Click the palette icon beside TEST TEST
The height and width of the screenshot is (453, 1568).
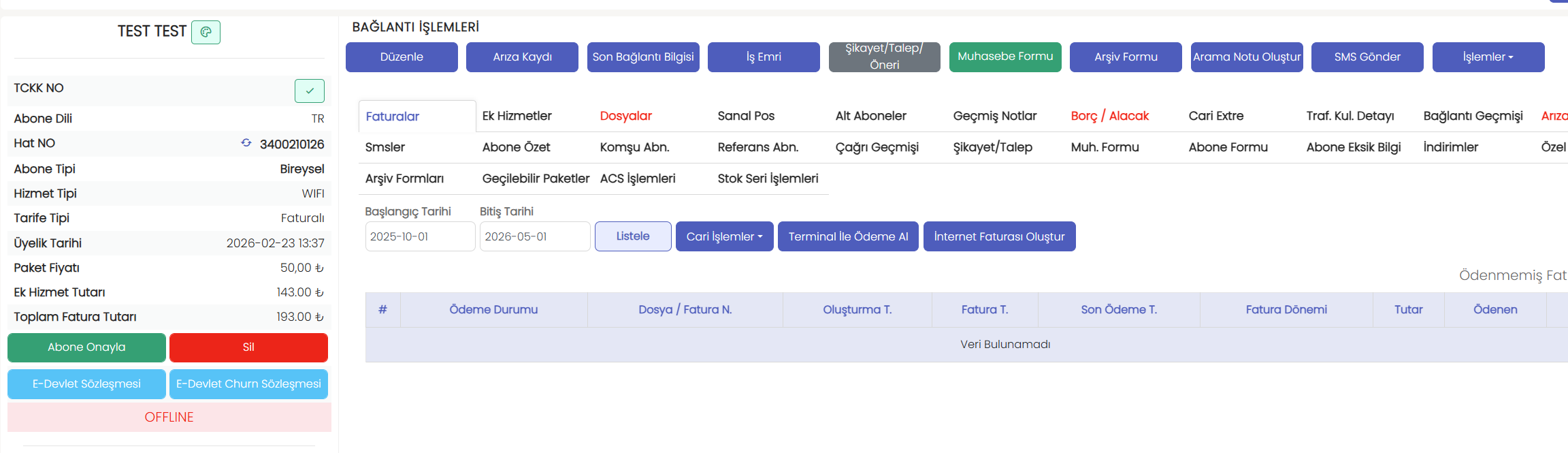(206, 32)
